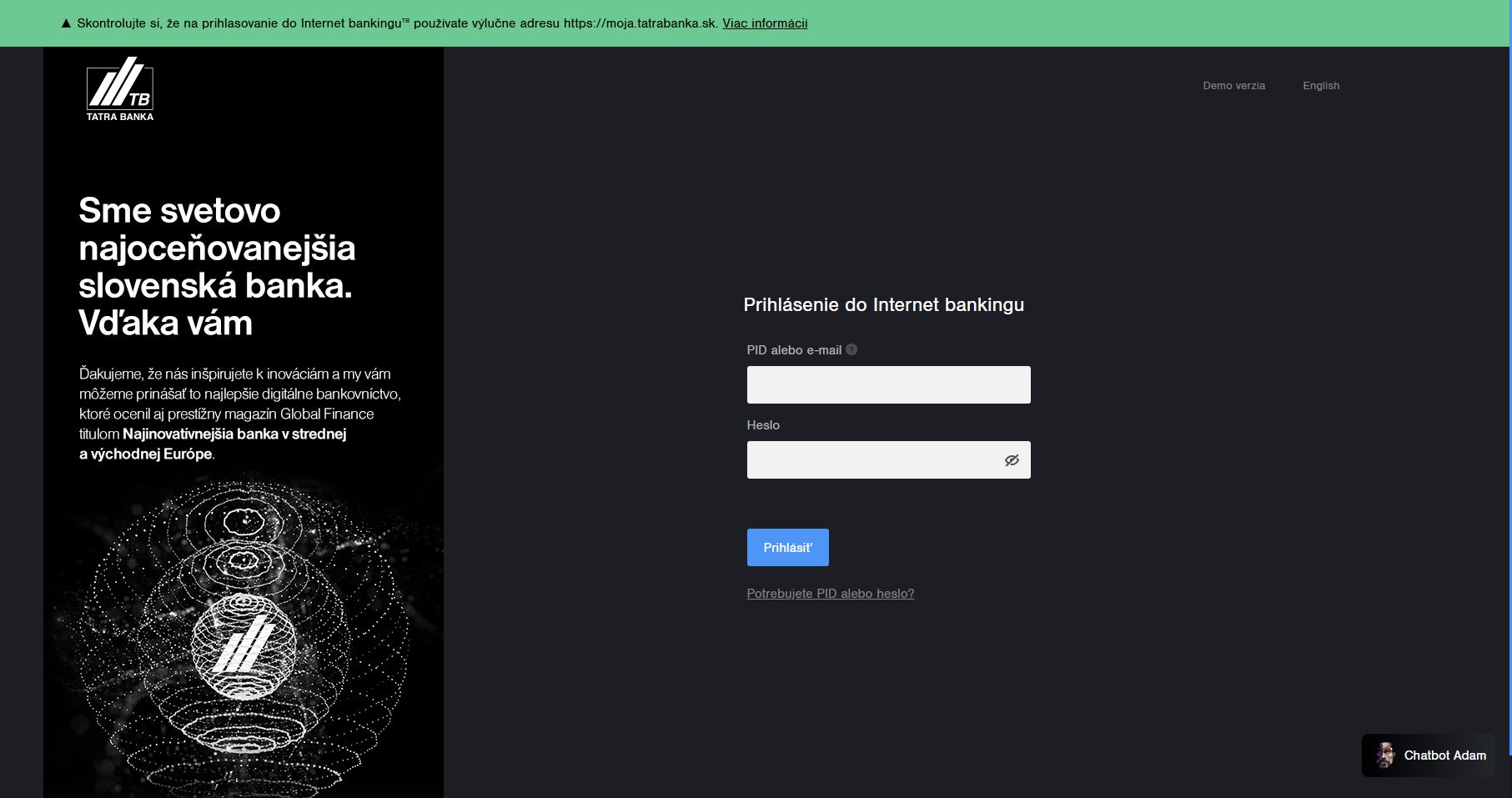The image size is (1512, 798).
Task: Open the Chatbot Adam chat widget
Action: point(1429,755)
